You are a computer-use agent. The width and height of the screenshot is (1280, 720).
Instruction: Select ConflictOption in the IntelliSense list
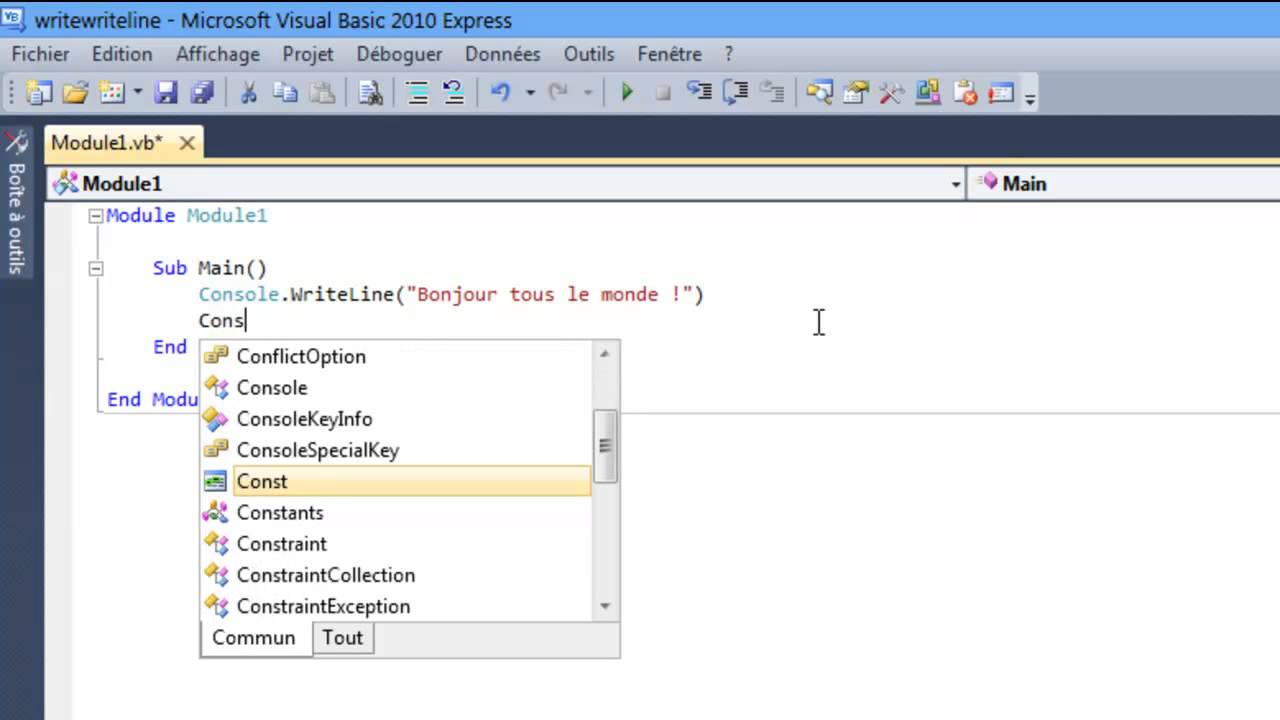coord(396,356)
